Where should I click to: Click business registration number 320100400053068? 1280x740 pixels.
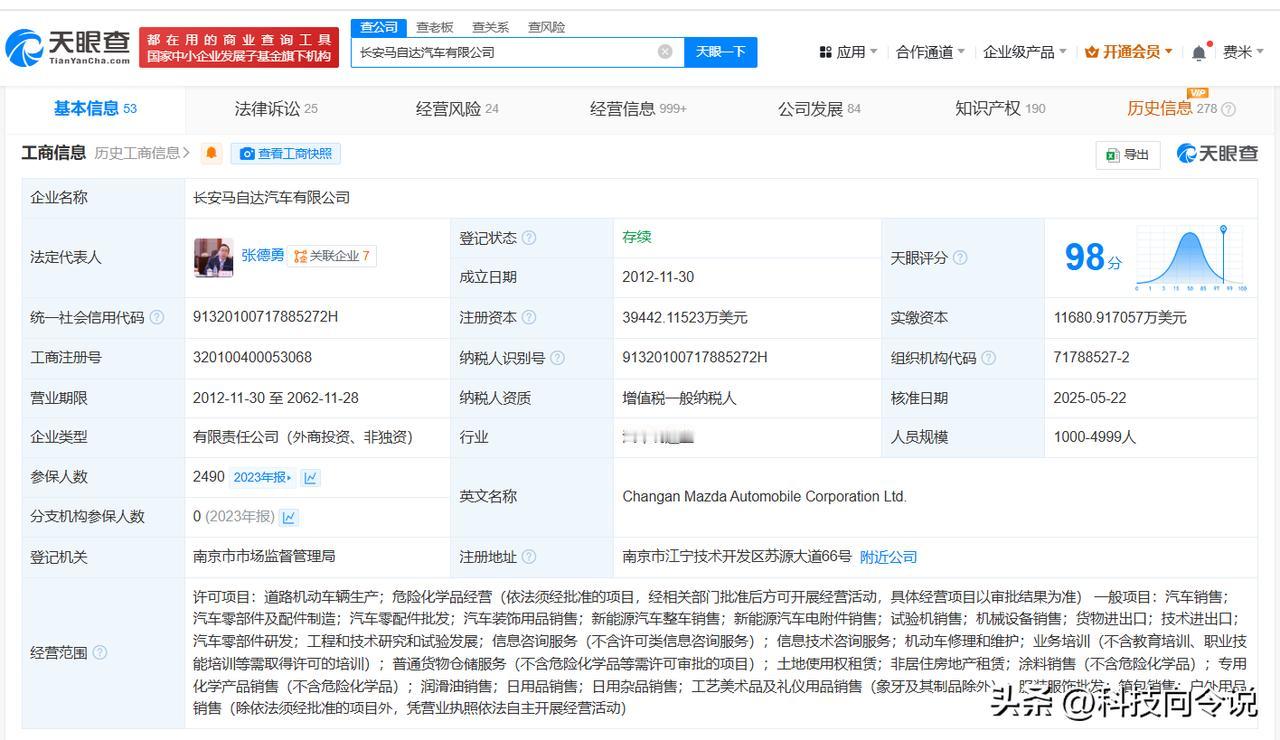pos(252,357)
